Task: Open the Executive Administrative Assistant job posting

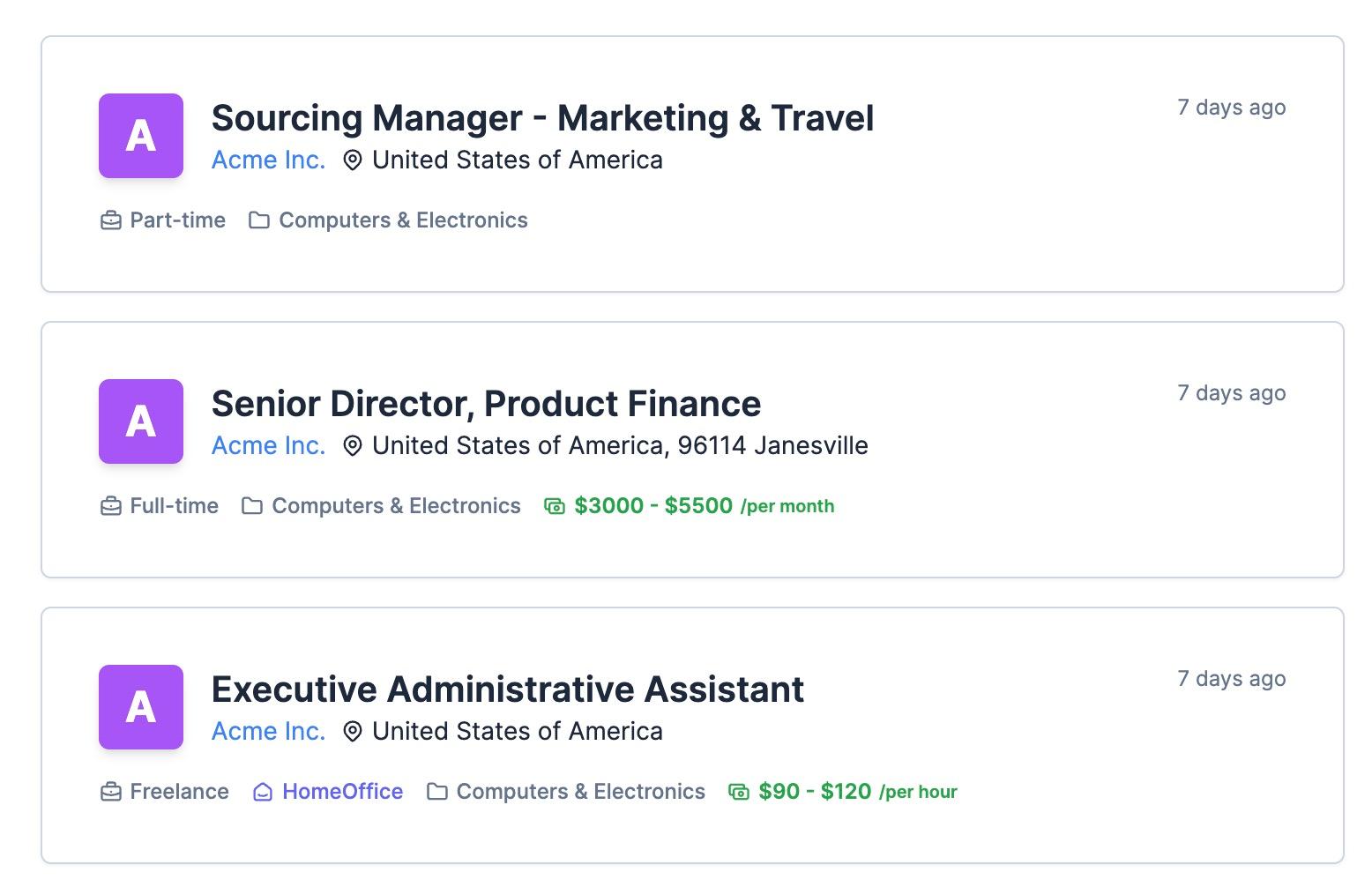Action: (x=507, y=689)
